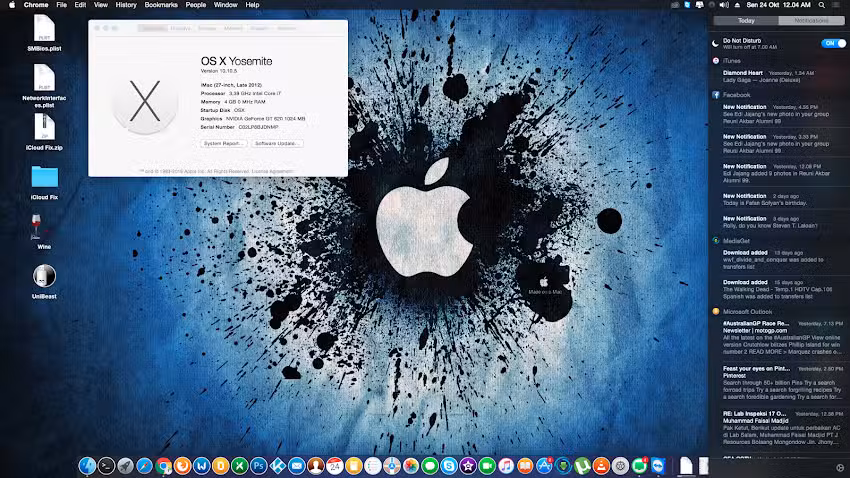850x478 pixels.
Task: Expand the Chrome application menu
Action: tap(38, 5)
